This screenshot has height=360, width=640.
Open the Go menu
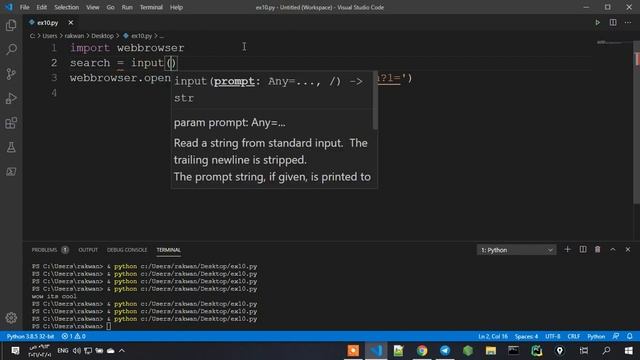110,7
